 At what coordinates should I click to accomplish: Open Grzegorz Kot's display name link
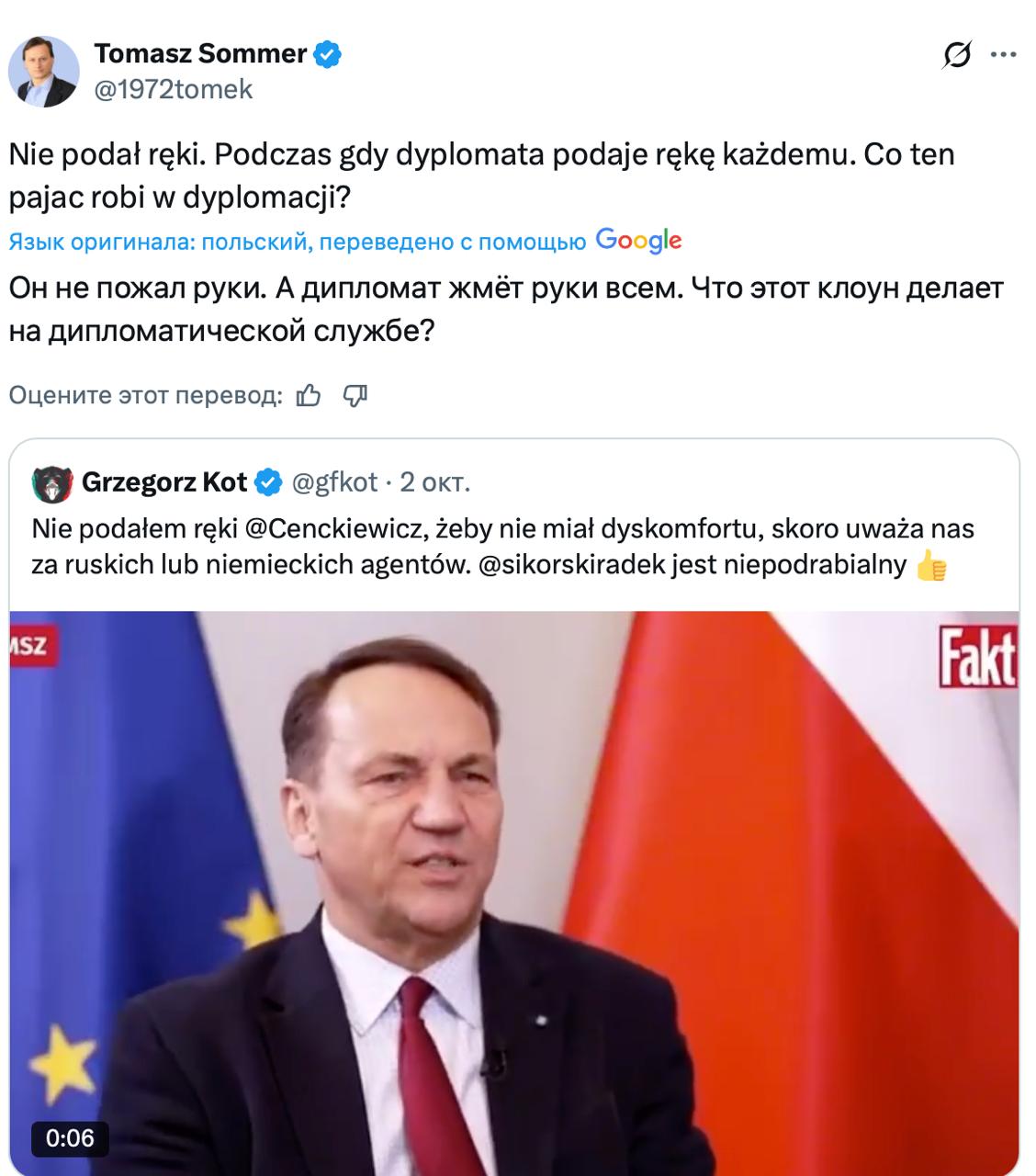(164, 482)
